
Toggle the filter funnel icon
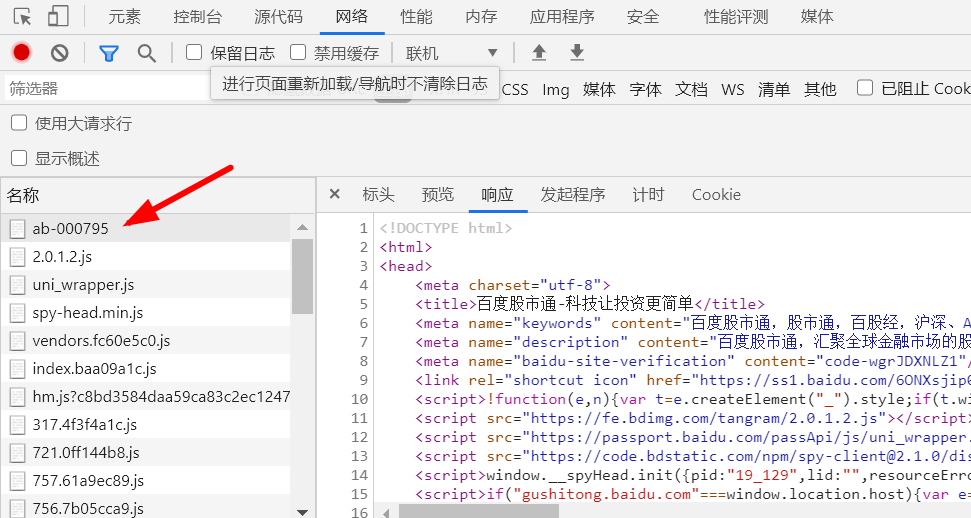tap(109, 53)
